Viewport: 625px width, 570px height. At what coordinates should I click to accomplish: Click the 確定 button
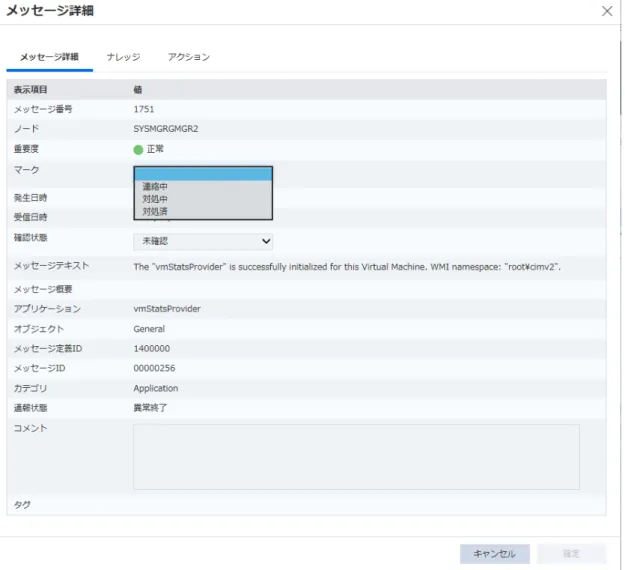point(571,553)
